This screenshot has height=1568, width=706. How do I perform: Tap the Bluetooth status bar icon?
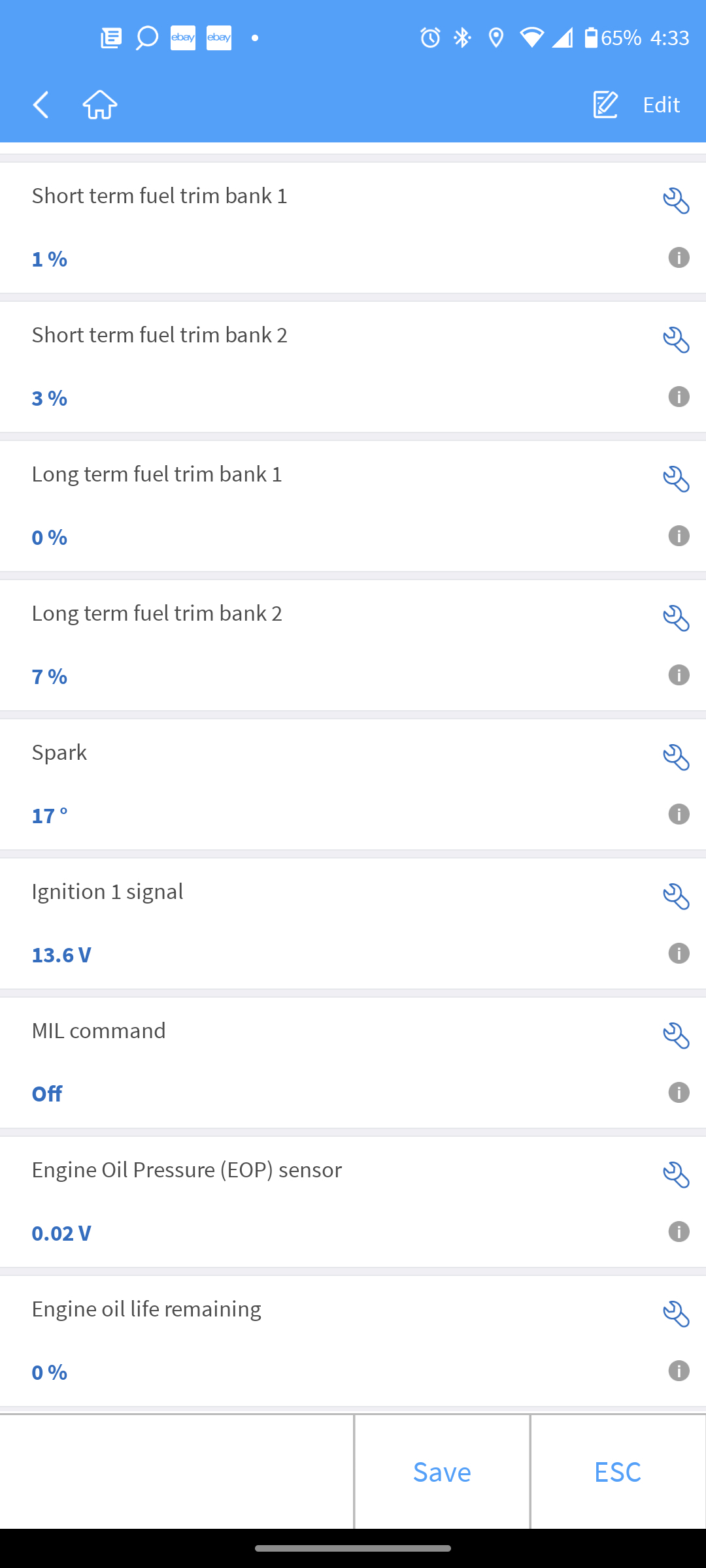(x=462, y=38)
